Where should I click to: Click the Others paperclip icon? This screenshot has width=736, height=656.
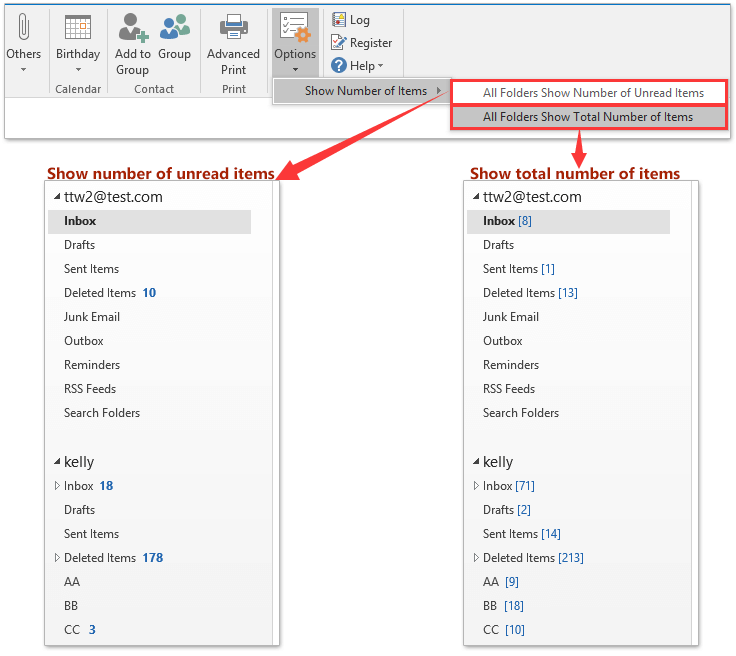pyautogui.click(x=23, y=29)
